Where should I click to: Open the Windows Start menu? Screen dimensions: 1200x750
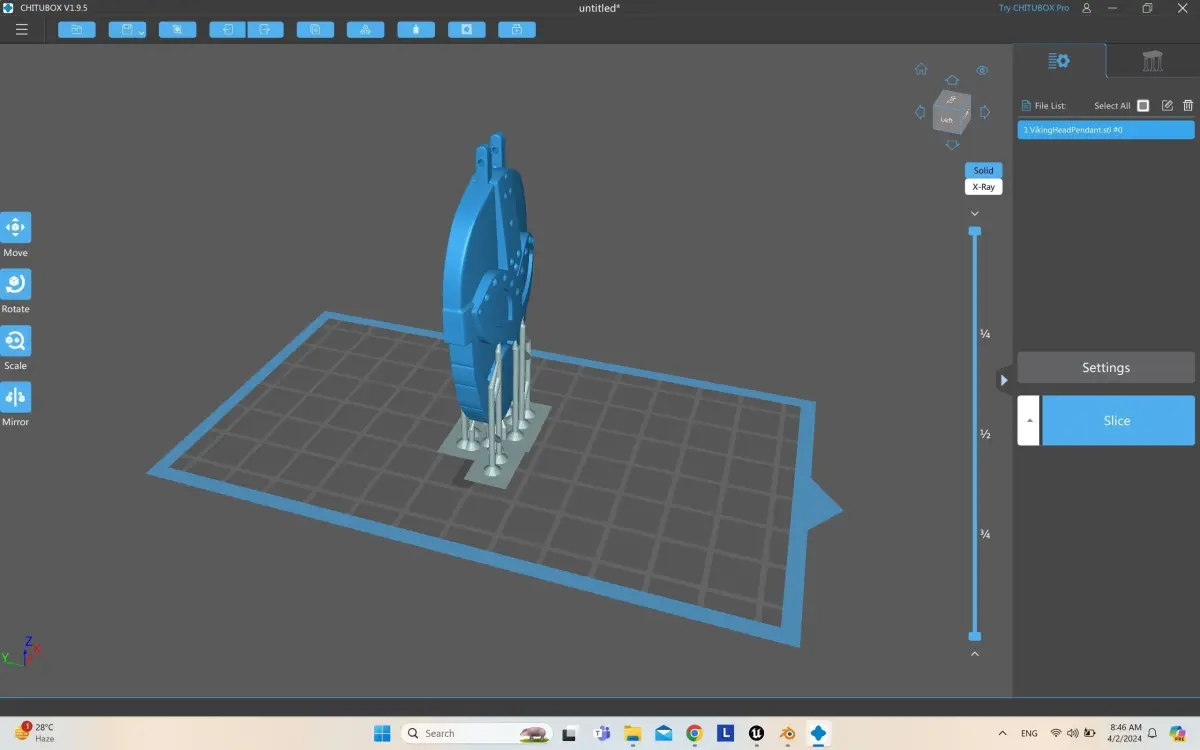pyautogui.click(x=382, y=733)
